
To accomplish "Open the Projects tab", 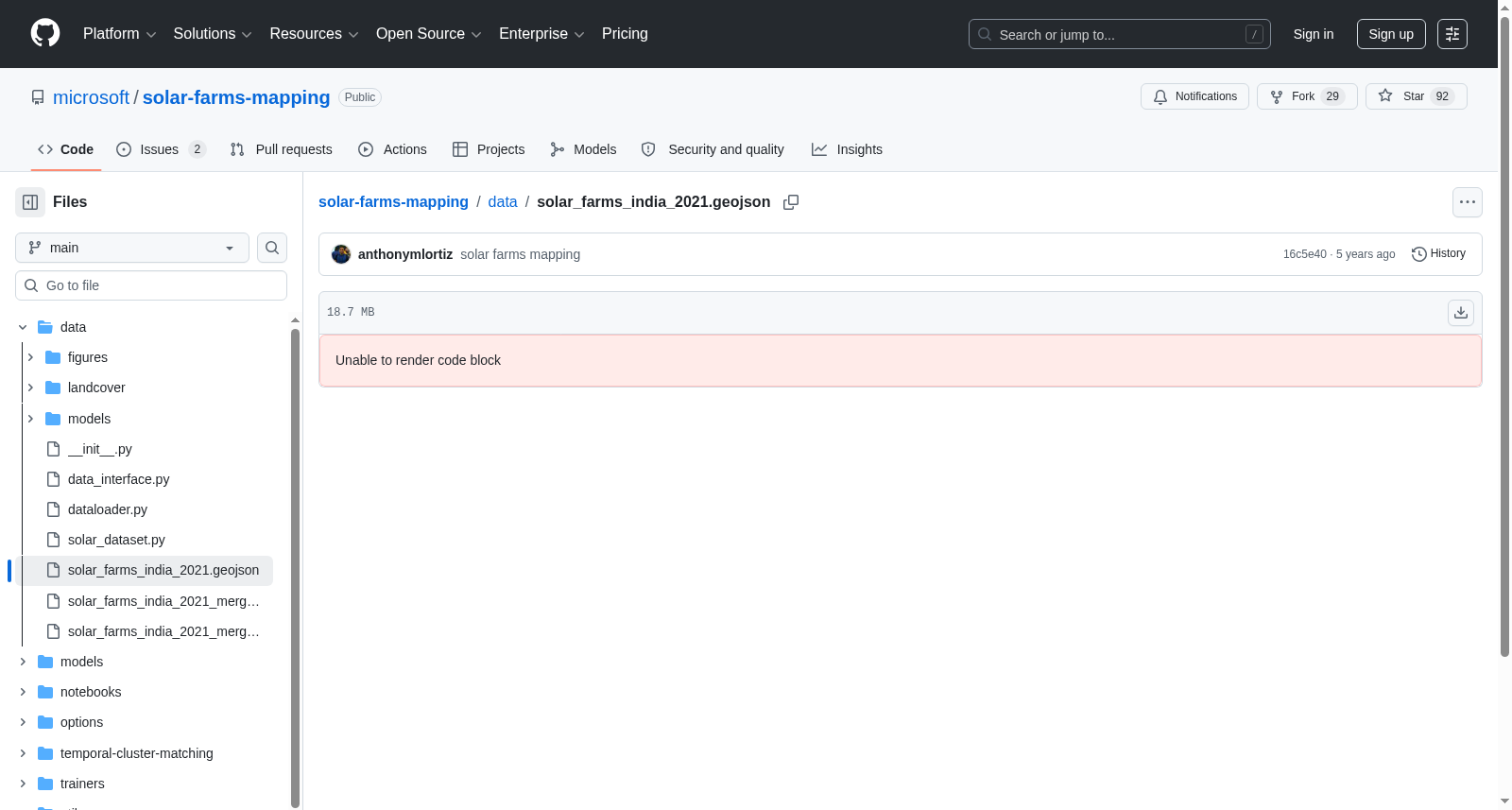I will [x=489, y=149].
